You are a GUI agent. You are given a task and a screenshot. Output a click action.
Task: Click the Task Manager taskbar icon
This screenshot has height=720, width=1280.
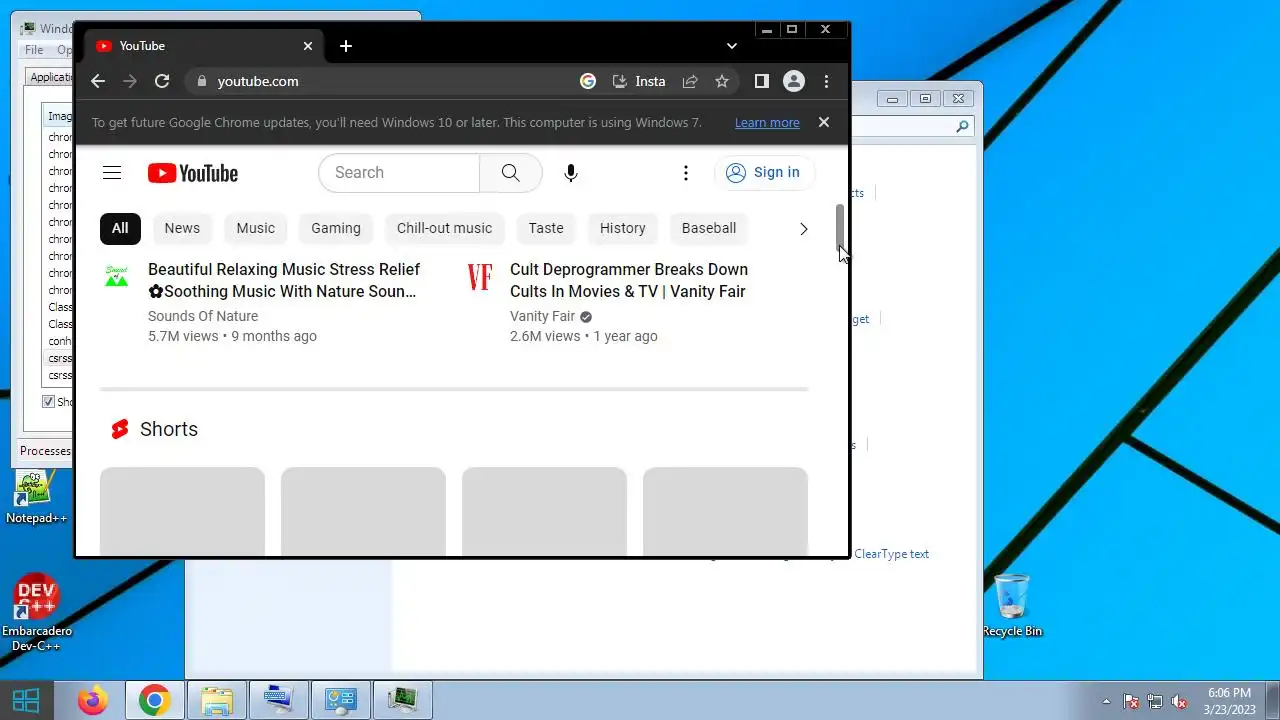coord(403,700)
